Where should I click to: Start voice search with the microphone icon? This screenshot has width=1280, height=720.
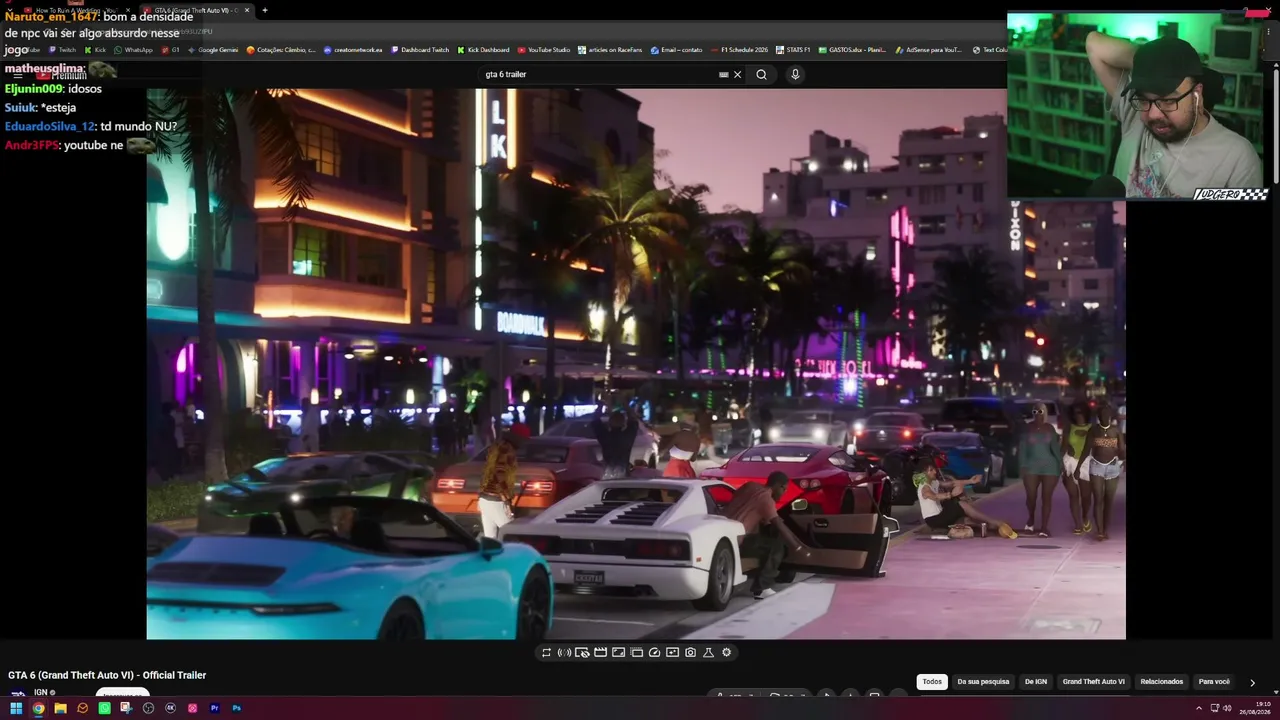(x=795, y=74)
